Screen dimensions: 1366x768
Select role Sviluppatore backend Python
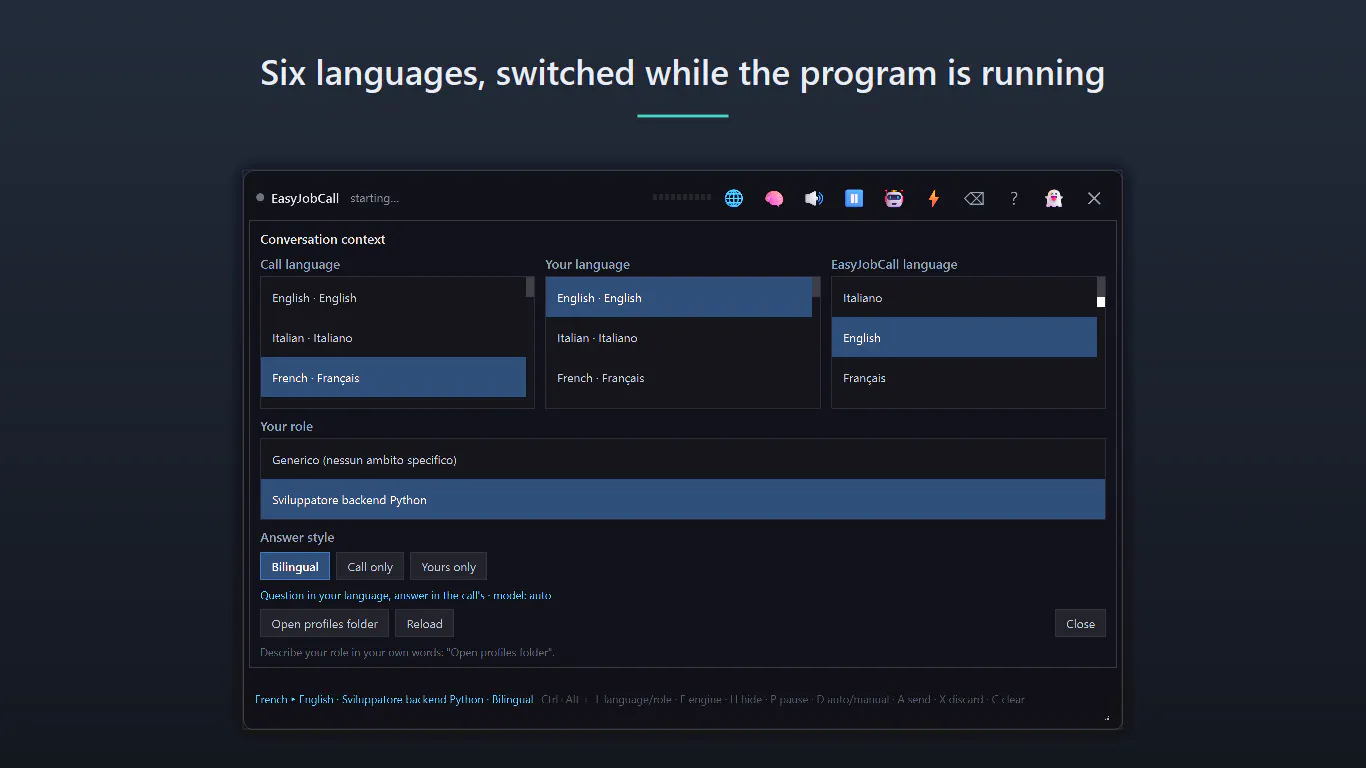click(683, 500)
